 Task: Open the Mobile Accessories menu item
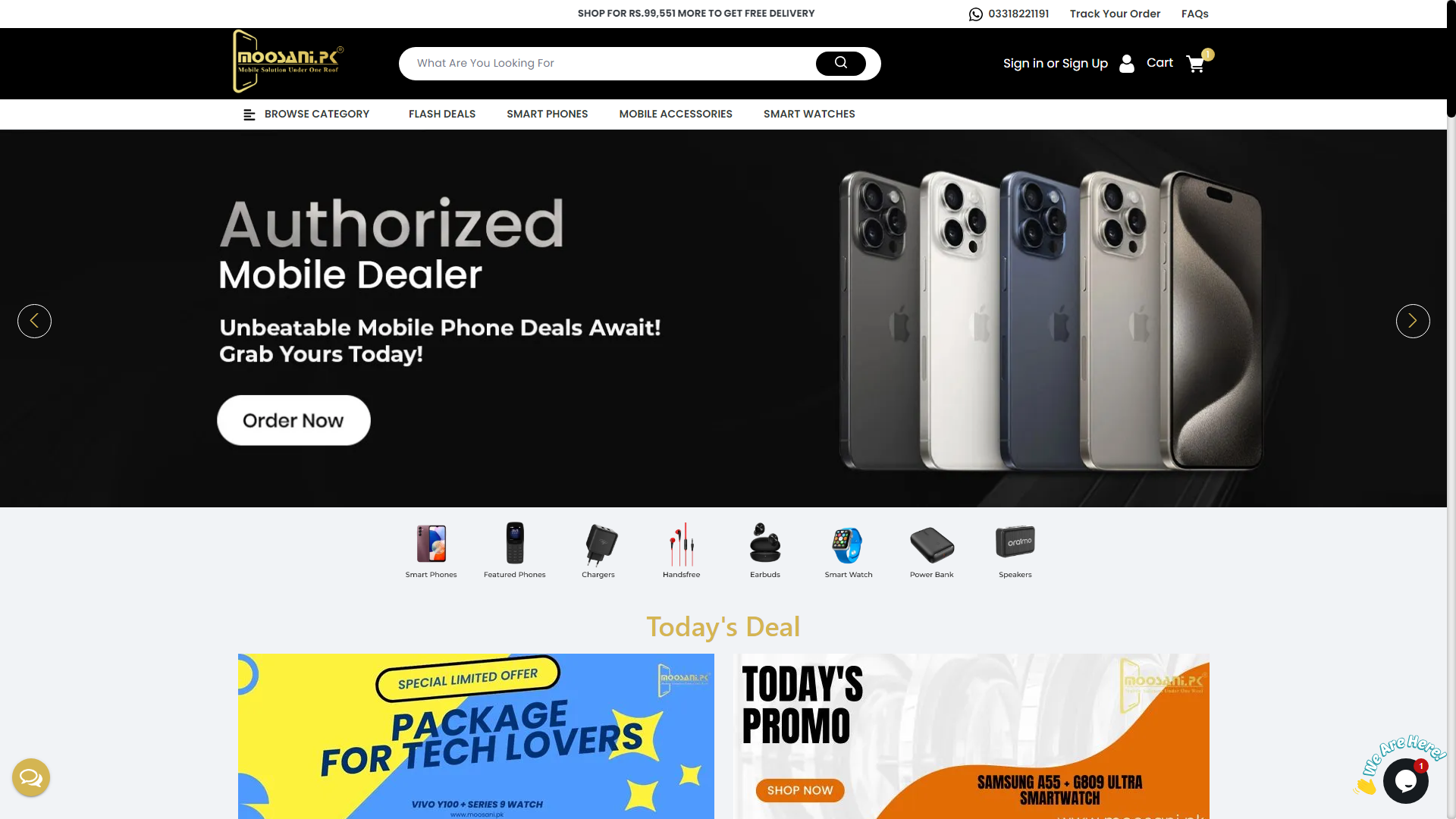coord(676,115)
